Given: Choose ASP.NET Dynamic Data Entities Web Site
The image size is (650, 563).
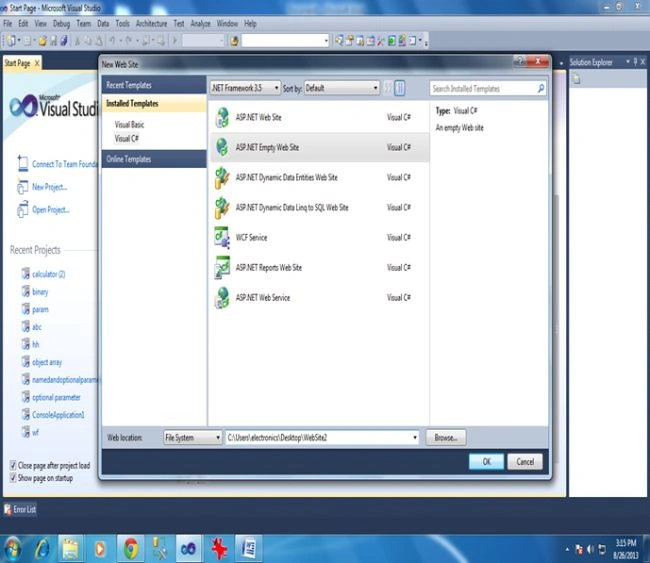Looking at the screenshot, I should coord(319,177).
